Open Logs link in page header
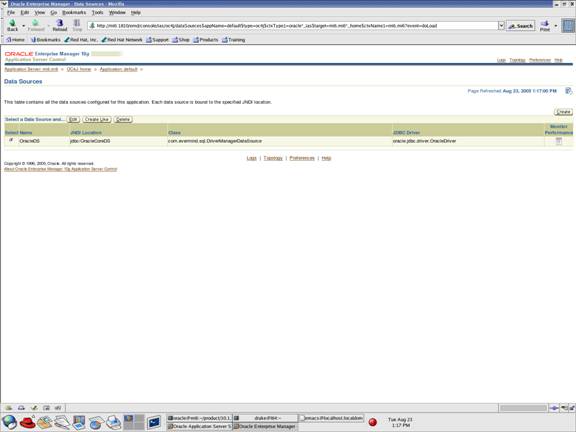576x432 pixels. point(501,60)
